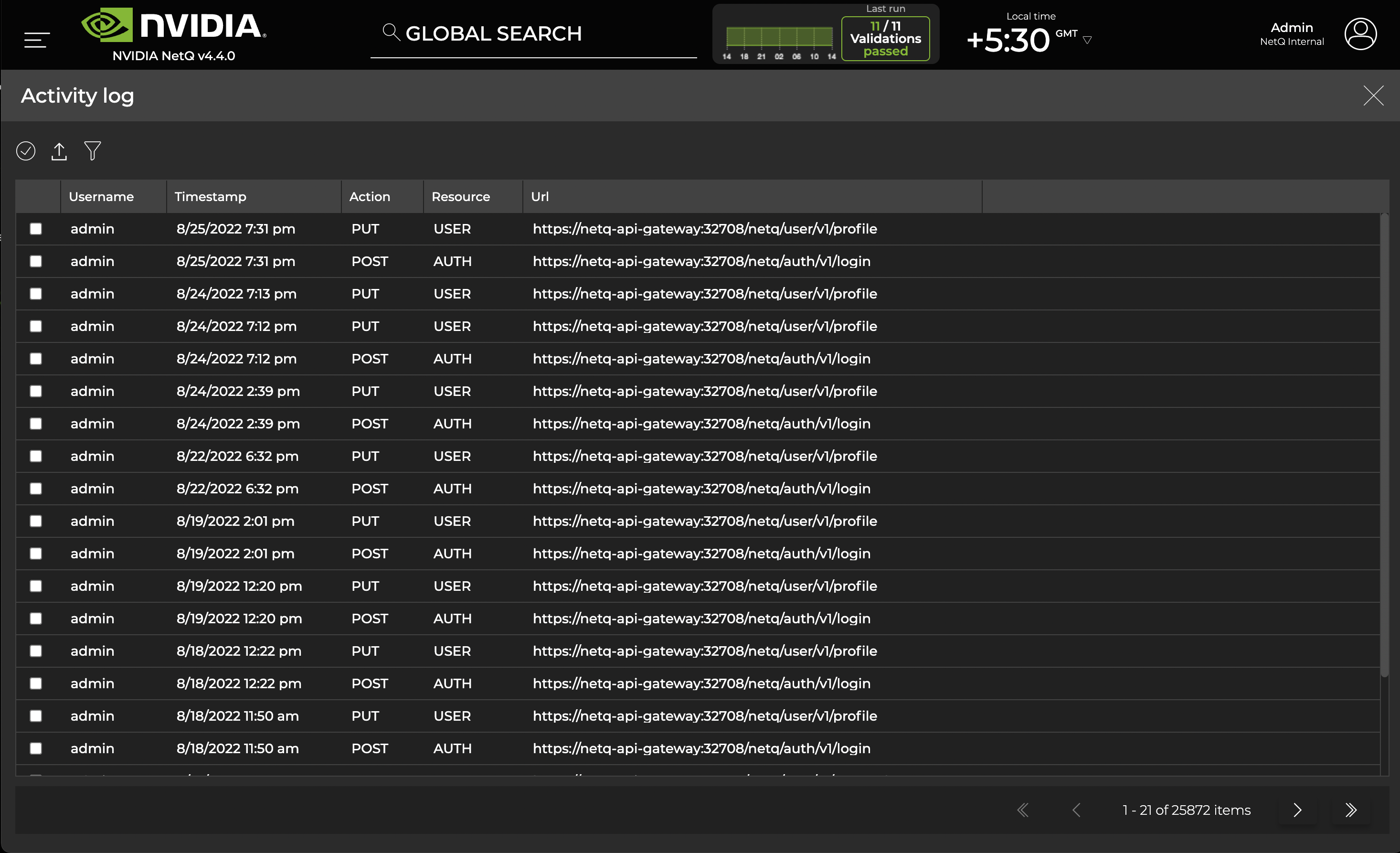
Task: Tick checkbox for 8/22/2022 6:32 pm POST row
Action: 36,489
